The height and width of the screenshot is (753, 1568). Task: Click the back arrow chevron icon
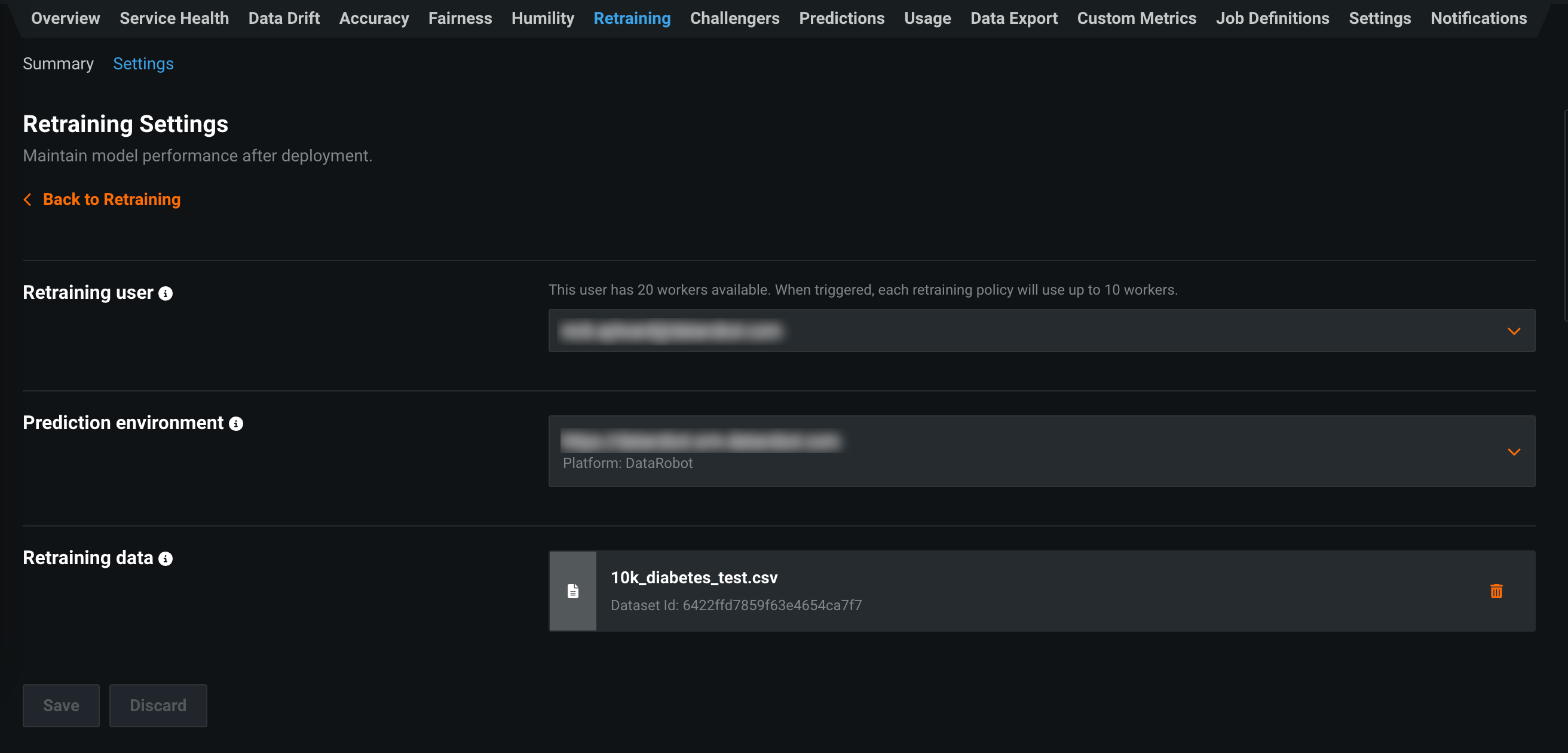click(x=27, y=200)
